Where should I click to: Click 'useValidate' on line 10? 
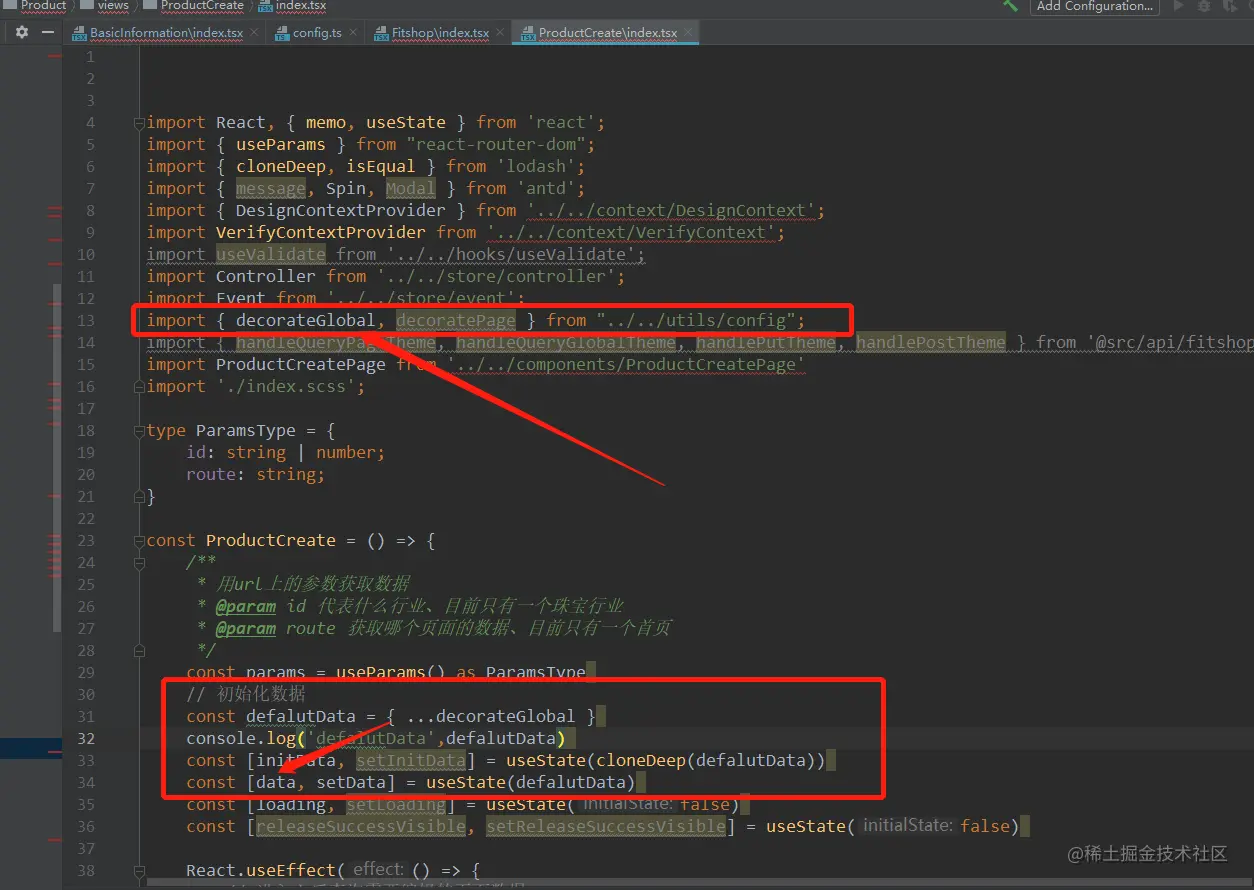271,254
